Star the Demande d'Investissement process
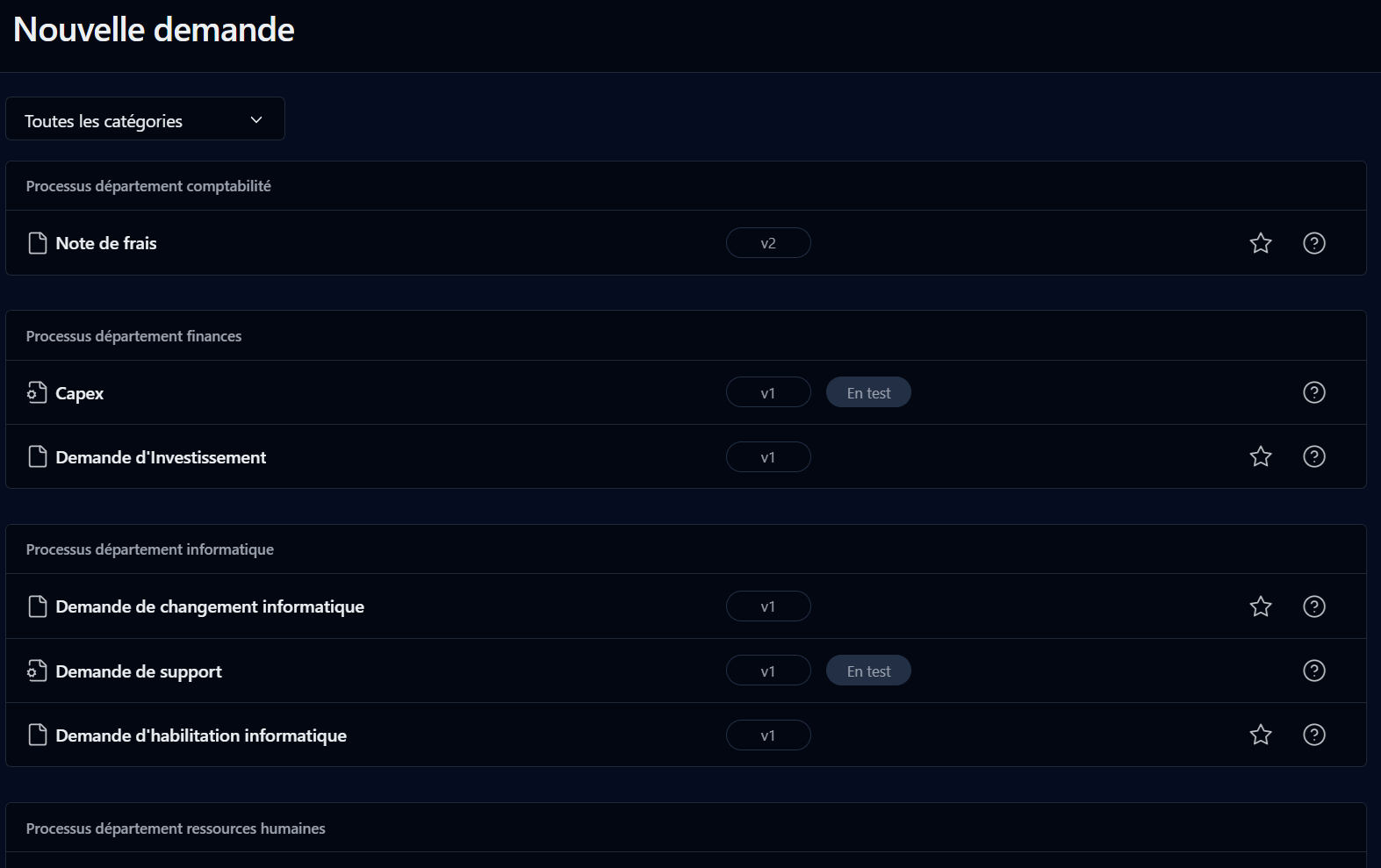Viewport: 1381px width, 868px height. pyautogui.click(x=1261, y=456)
